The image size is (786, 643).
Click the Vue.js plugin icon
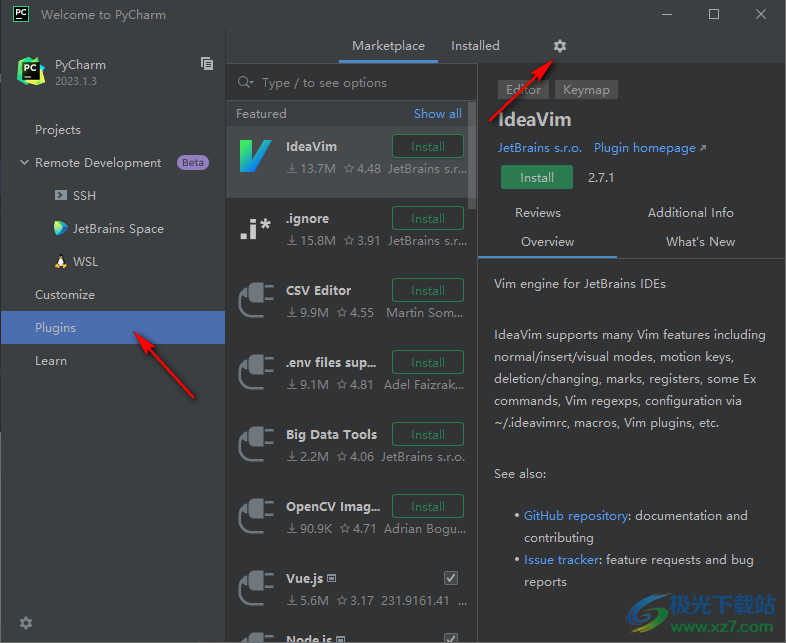(256, 588)
